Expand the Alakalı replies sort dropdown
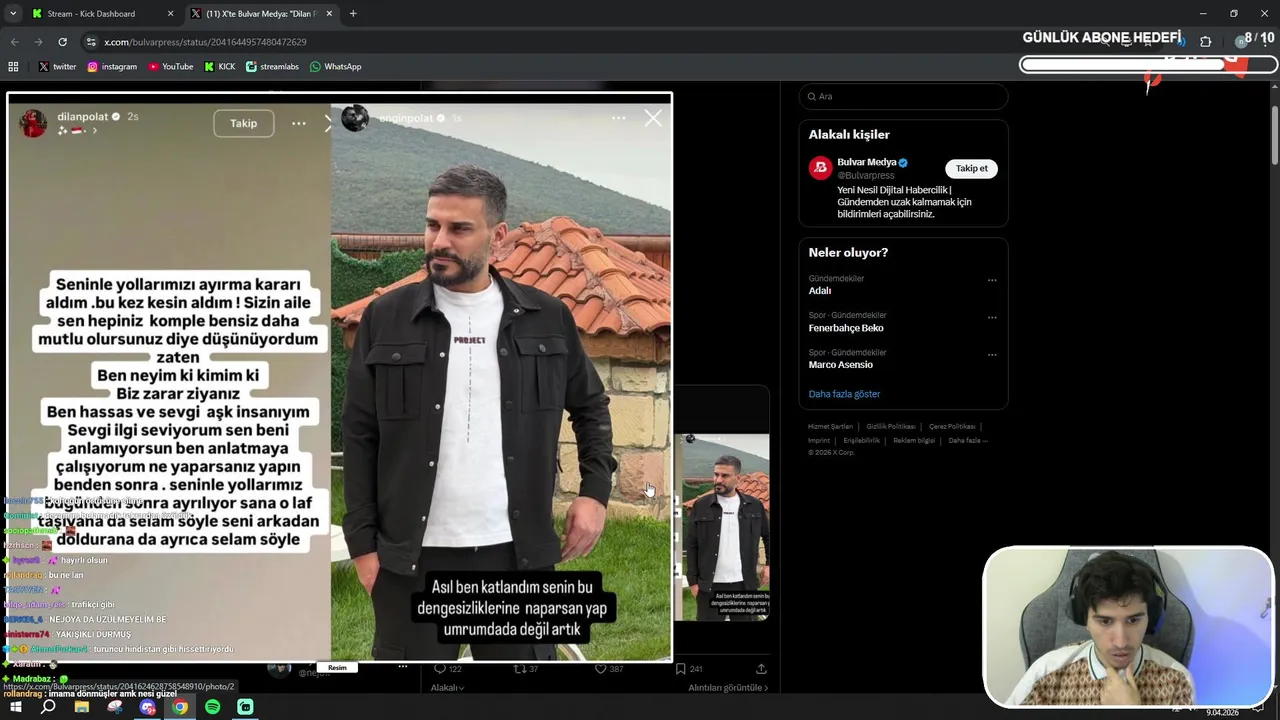Image resolution: width=1280 pixels, height=720 pixels. [x=447, y=688]
